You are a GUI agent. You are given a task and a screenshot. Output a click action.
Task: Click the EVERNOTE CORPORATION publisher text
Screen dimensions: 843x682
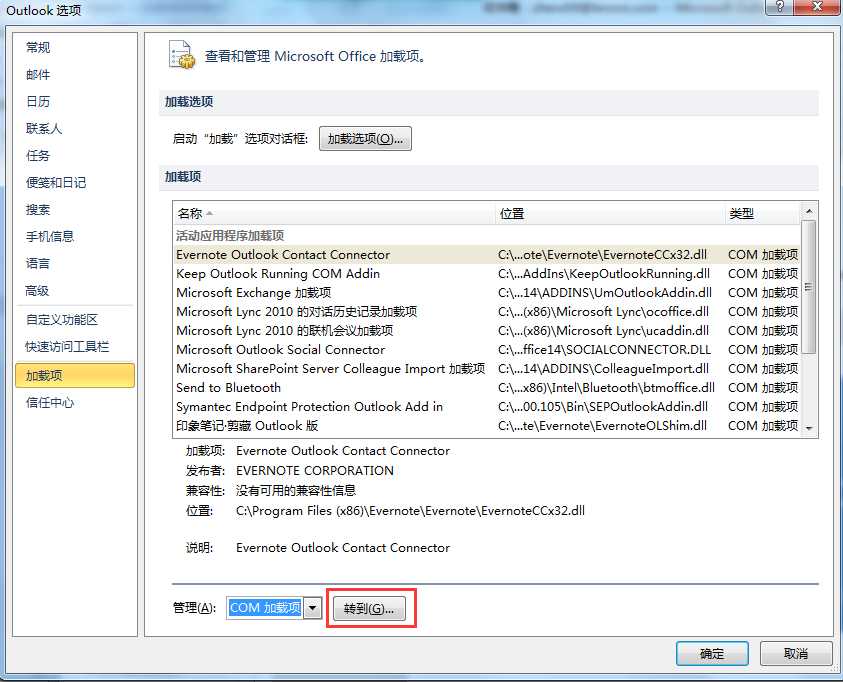pyautogui.click(x=315, y=471)
